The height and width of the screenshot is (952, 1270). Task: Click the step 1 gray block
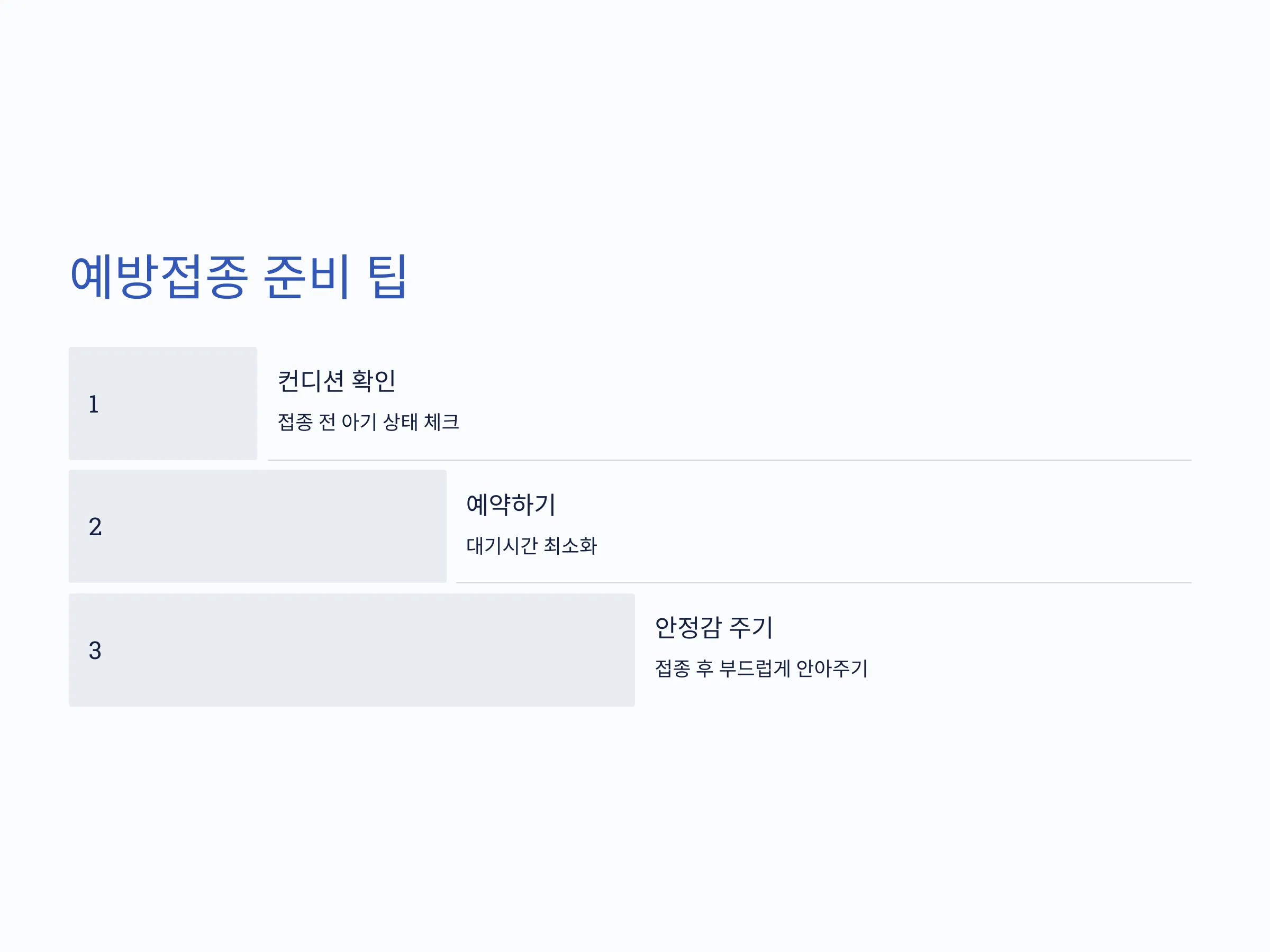(163, 404)
